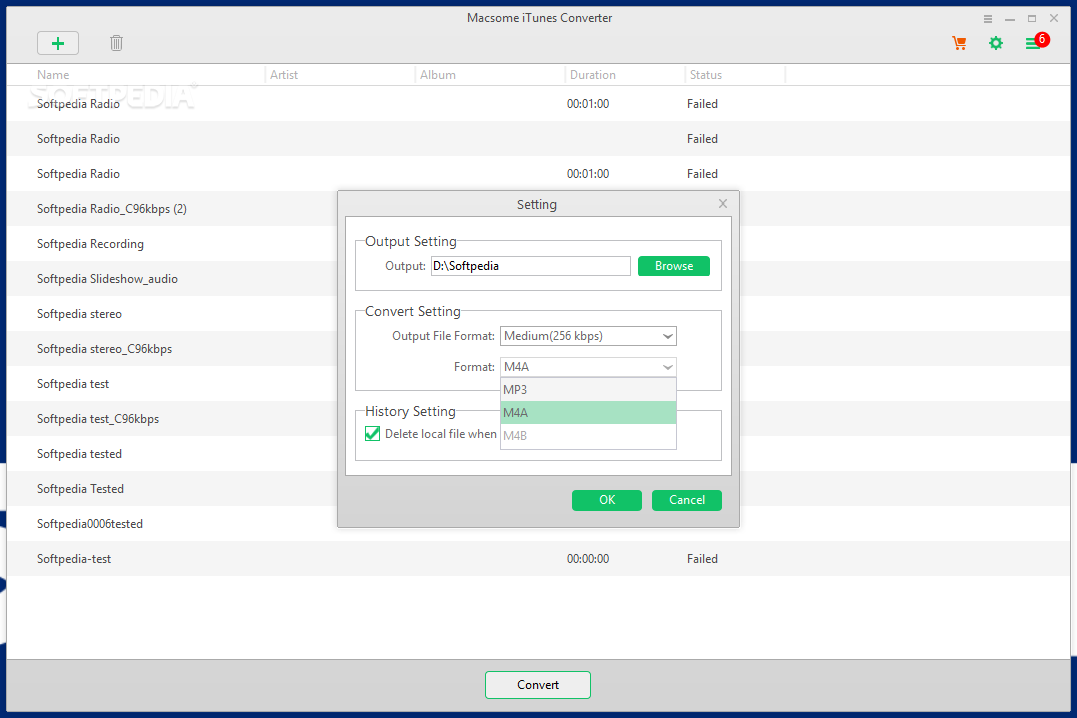Close the Setting dialog with X
Screen dimensions: 1077x718
[723, 203]
